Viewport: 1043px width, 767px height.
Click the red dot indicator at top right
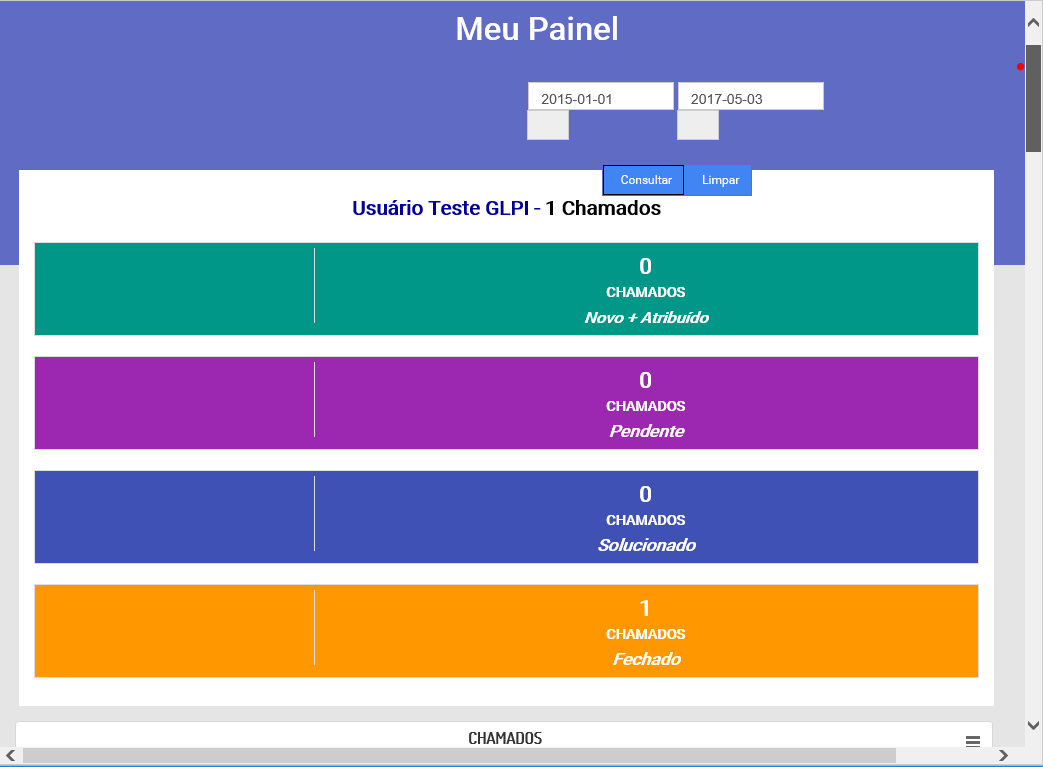(1020, 67)
